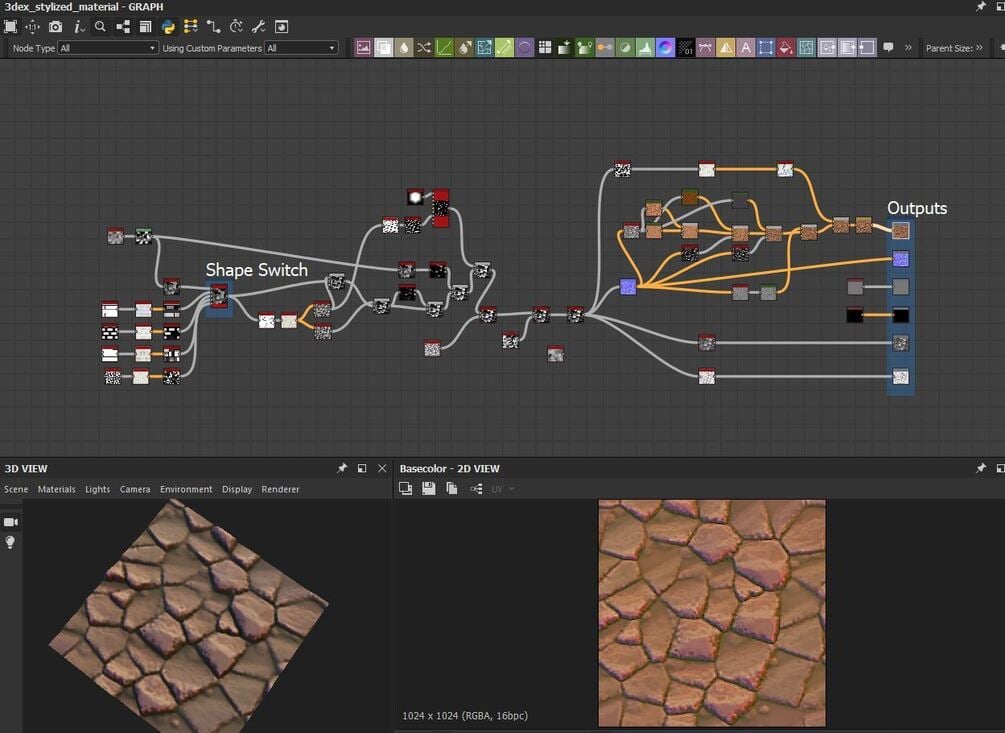The width and height of the screenshot is (1005, 733).
Task: Add a Sharpen triangle node
Action: click(726, 48)
